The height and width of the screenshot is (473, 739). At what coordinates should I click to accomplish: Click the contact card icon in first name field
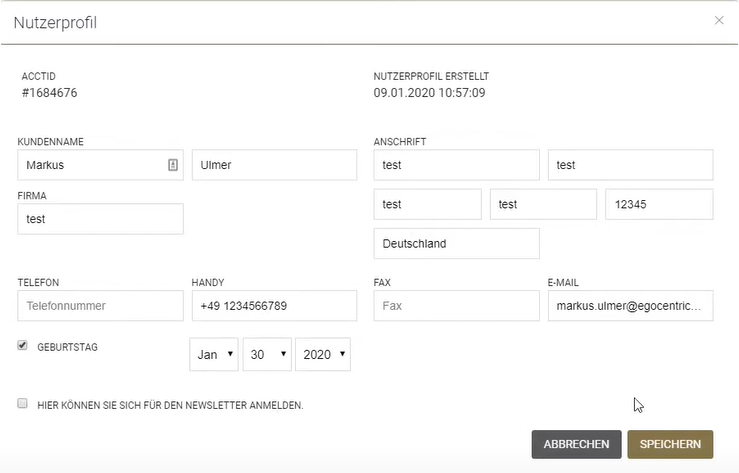coord(172,165)
